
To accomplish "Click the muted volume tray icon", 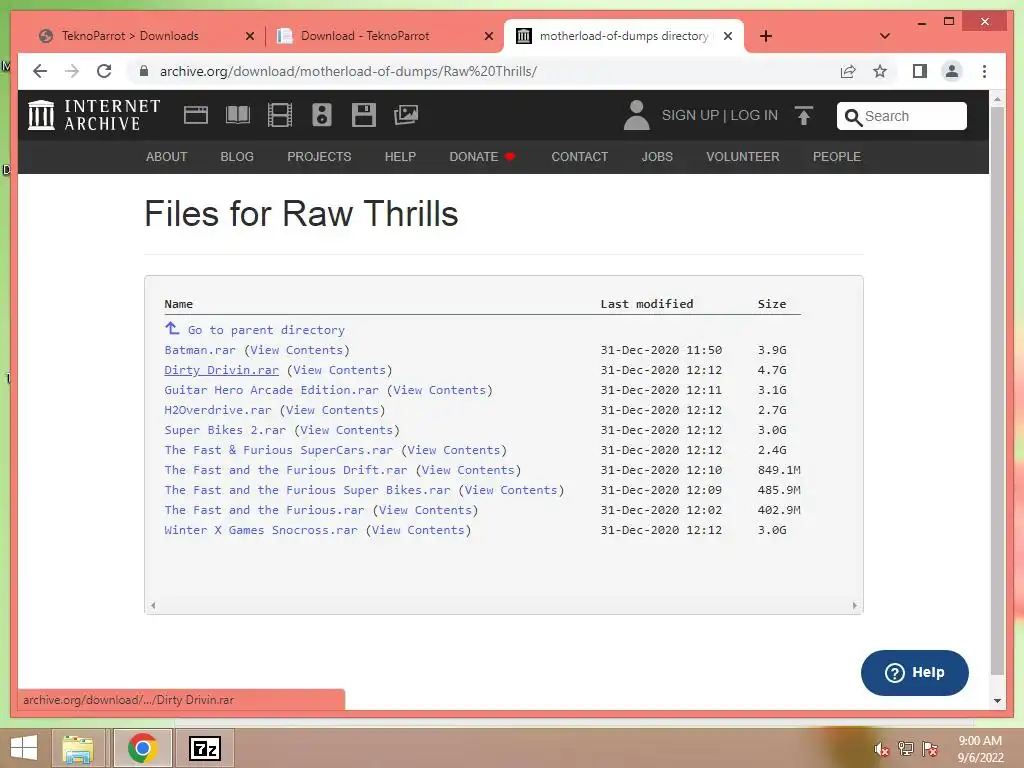I will (x=882, y=750).
